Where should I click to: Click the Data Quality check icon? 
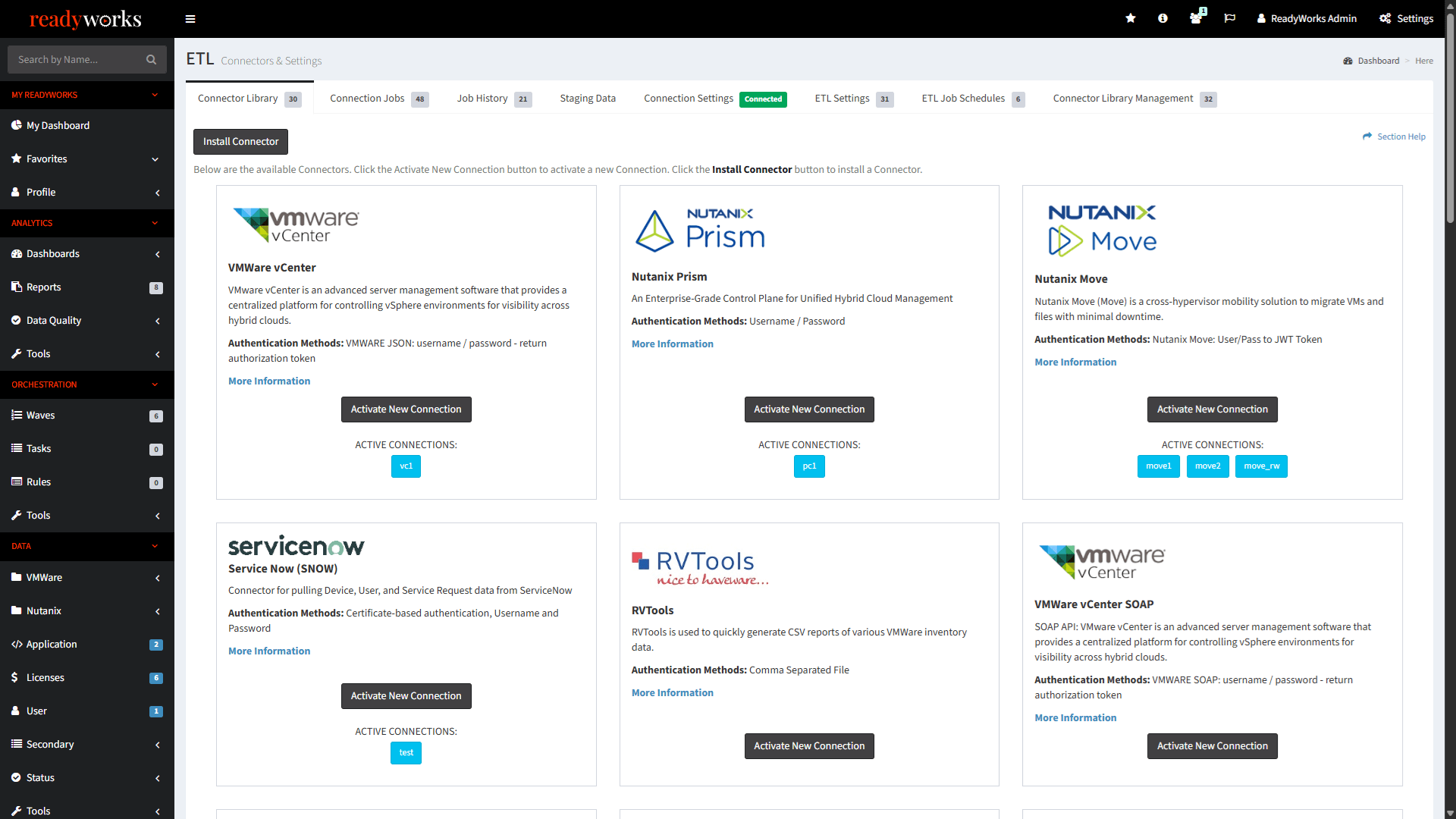(16, 320)
